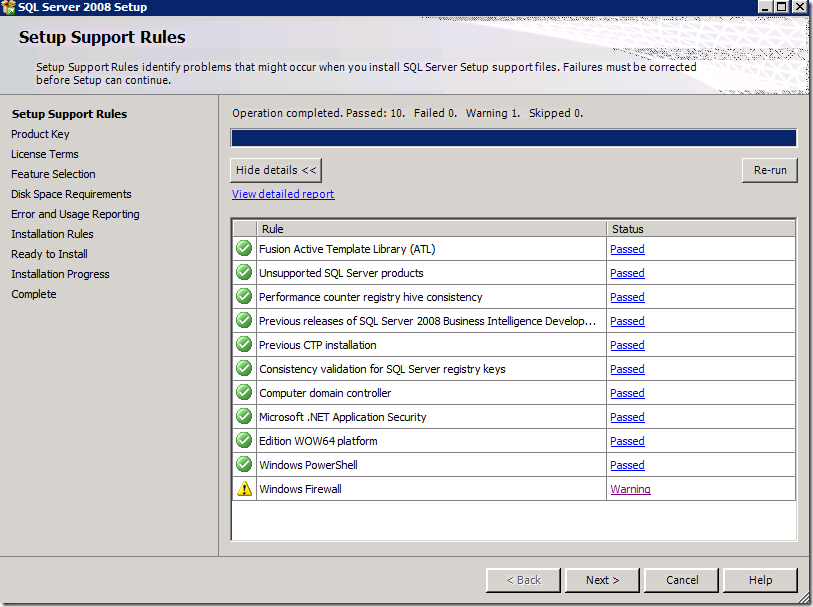Click the green check icon for Fusion Active Template Library
The height and width of the screenshot is (607, 813).
point(244,249)
